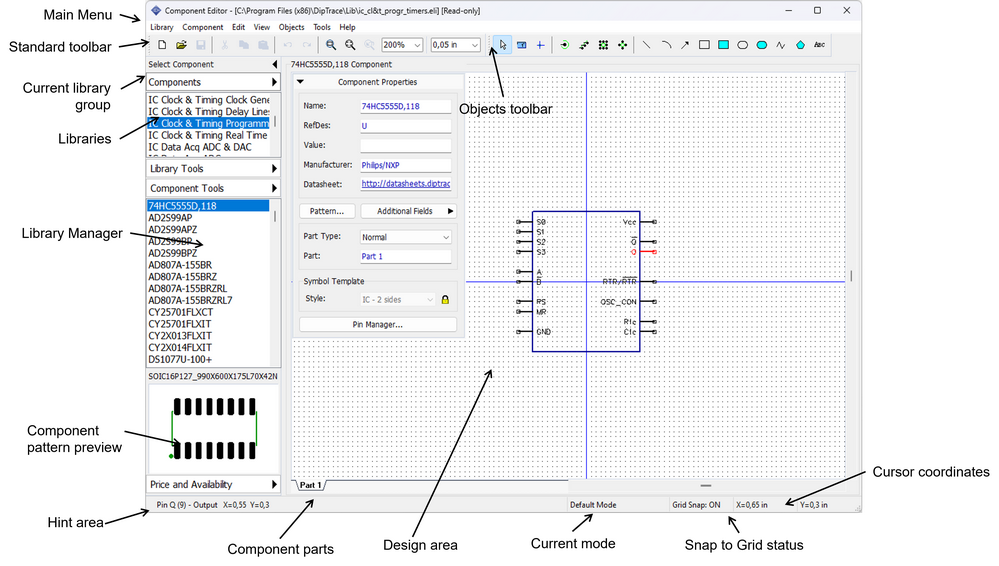The image size is (999, 566).
Task: Open the View menu
Action: click(x=261, y=27)
